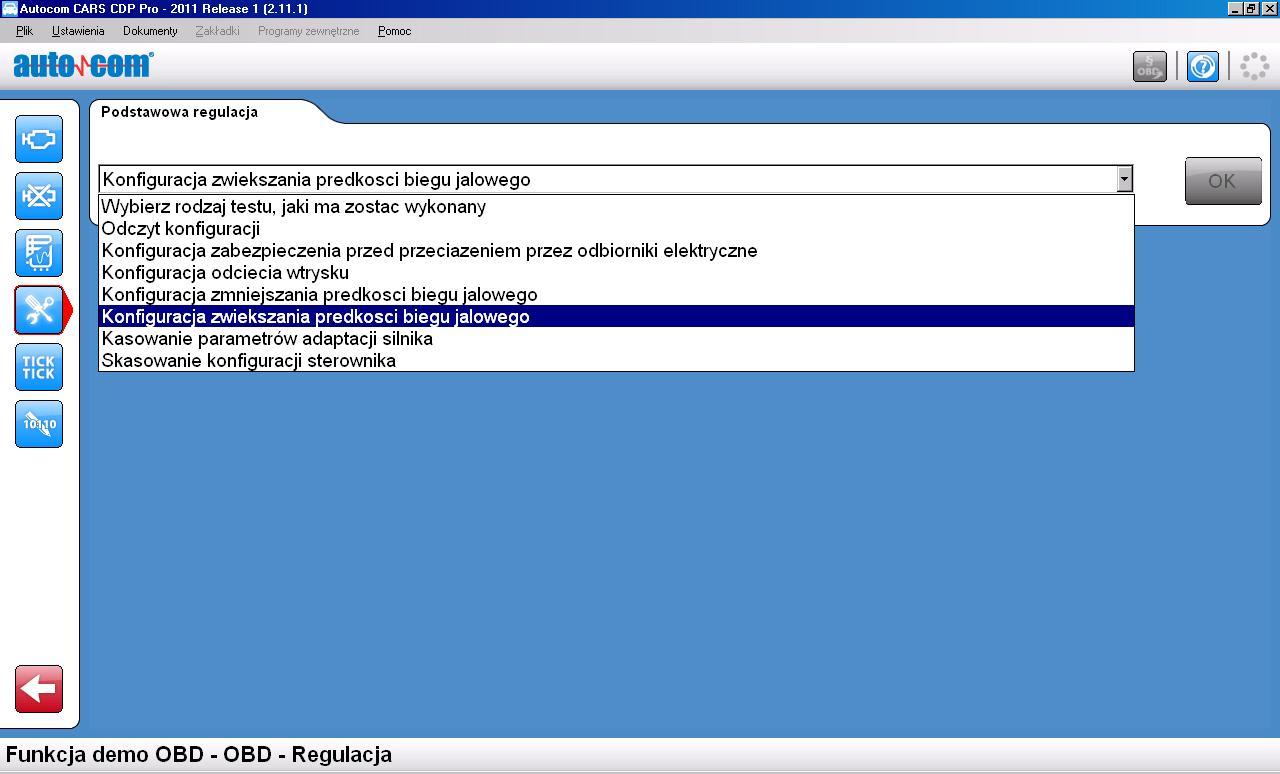Close the Autocom window
This screenshot has height=774, width=1280.
coord(1268,8)
